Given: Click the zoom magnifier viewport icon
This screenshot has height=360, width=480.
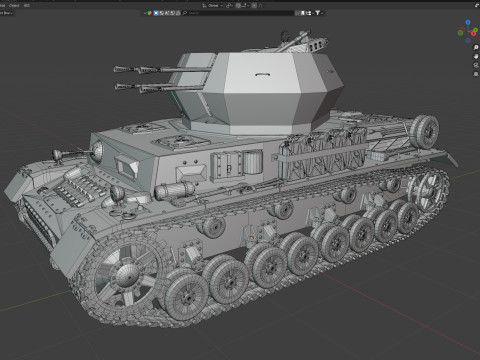Looking at the screenshot, I should pyautogui.click(x=476, y=47).
